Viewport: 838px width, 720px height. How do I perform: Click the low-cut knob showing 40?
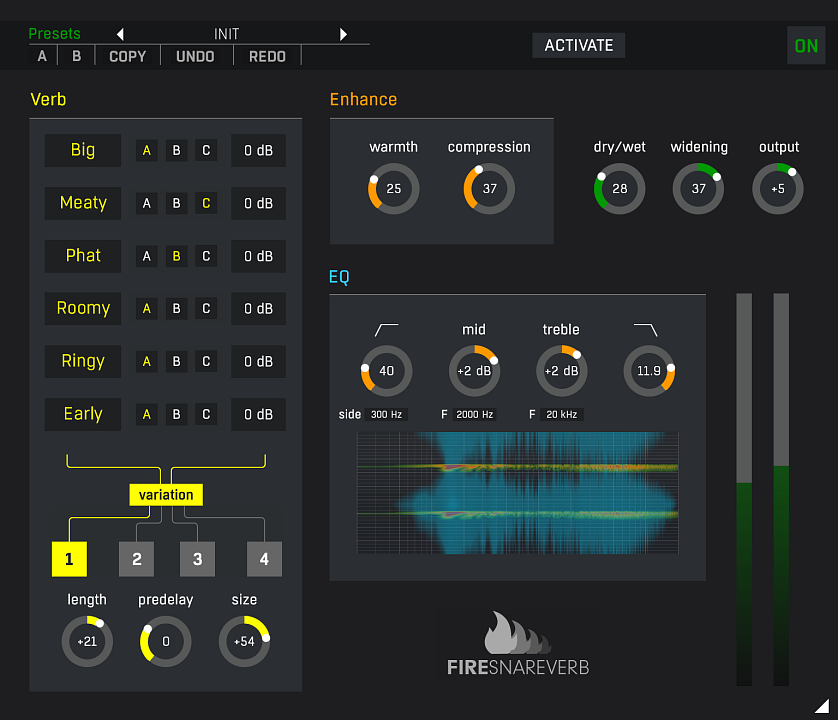(x=387, y=371)
